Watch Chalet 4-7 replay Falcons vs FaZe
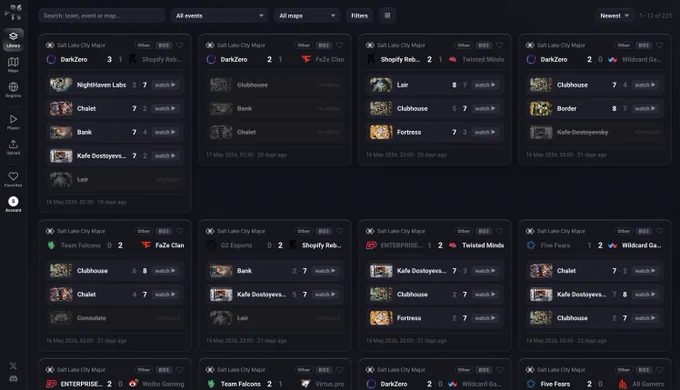Viewport: 680px width, 390px height. [165, 295]
